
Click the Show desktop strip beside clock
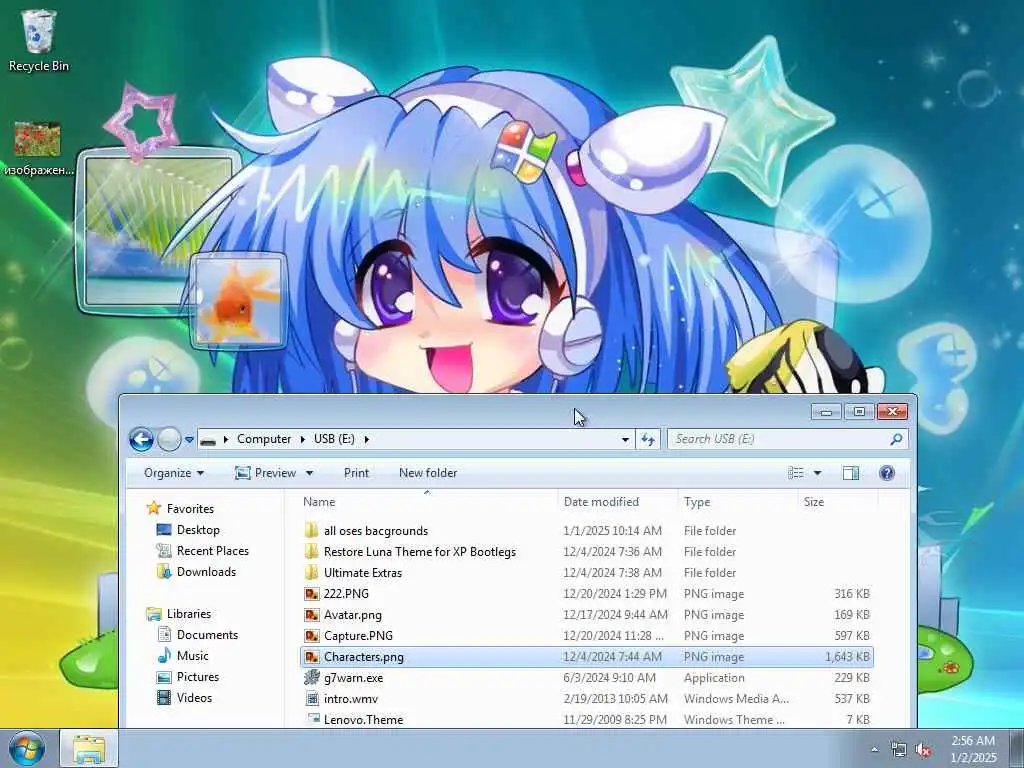coord(1017,748)
